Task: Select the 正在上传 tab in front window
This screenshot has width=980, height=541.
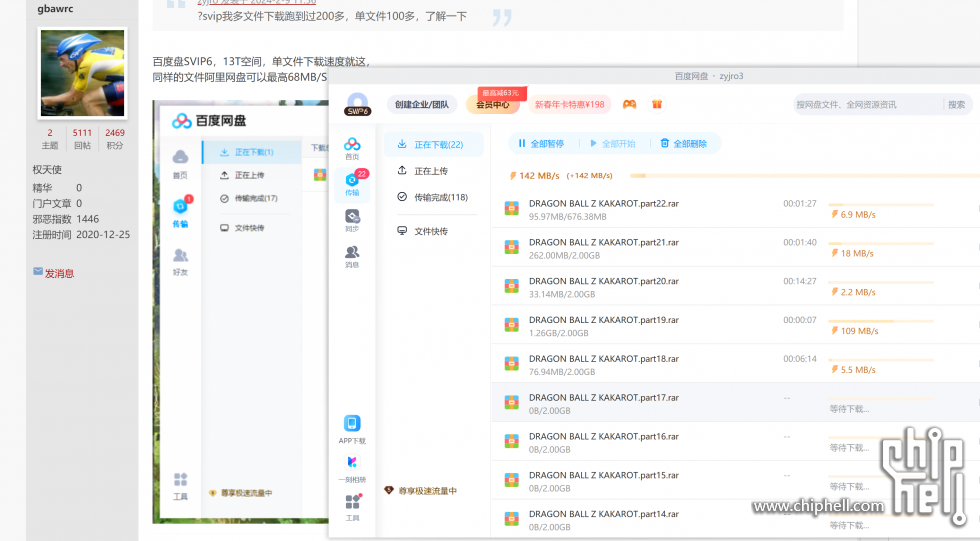Action: (x=433, y=171)
